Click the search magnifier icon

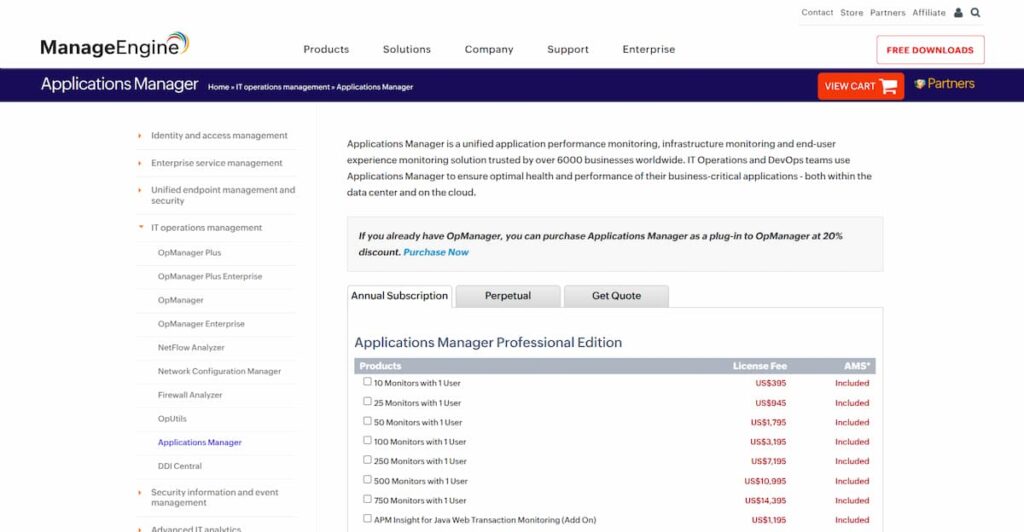click(x=976, y=13)
